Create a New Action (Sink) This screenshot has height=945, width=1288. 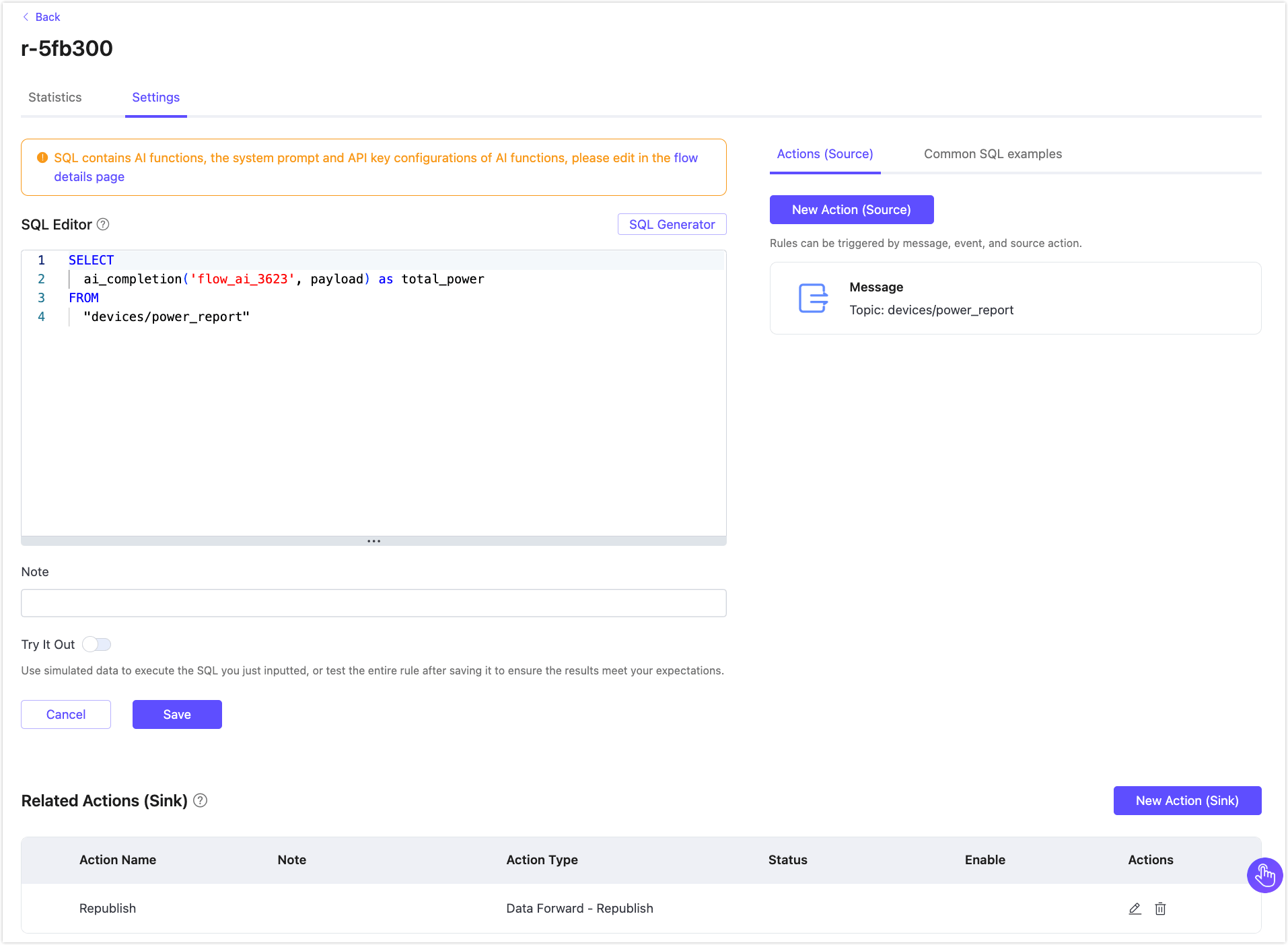1186,800
